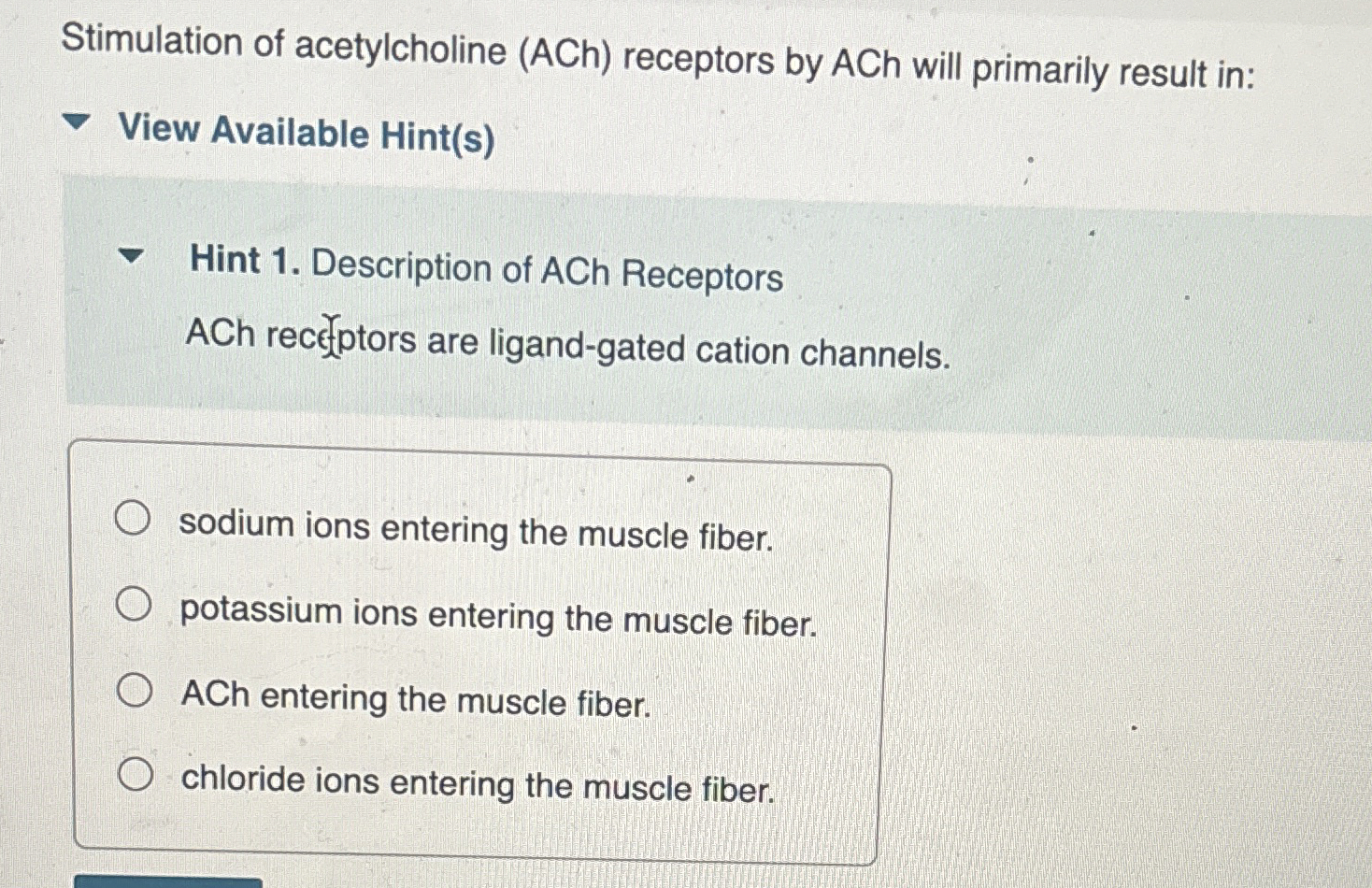The height and width of the screenshot is (888, 1372).
Task: Click the blue button below the answer box
Action: tap(168, 881)
